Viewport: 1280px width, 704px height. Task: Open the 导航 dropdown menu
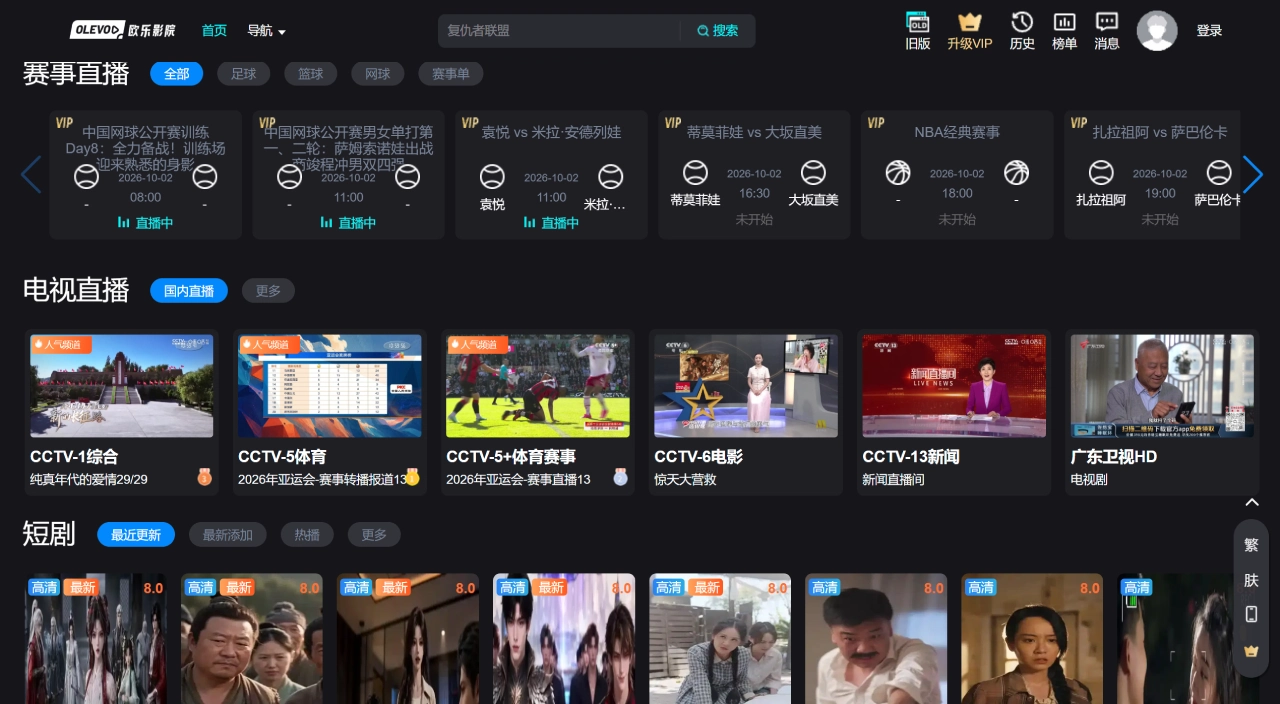coord(267,31)
